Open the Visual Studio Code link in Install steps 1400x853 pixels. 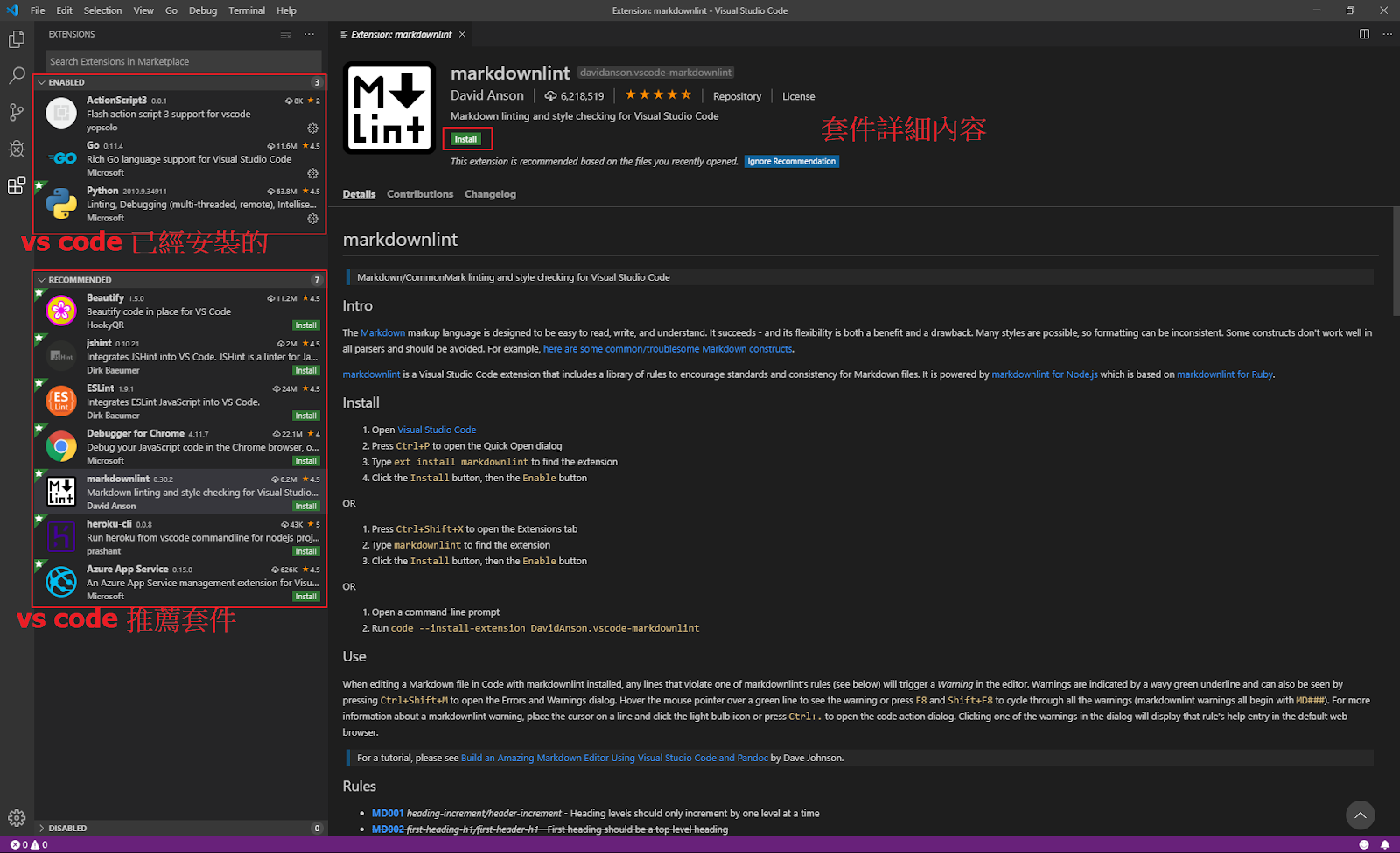click(437, 430)
